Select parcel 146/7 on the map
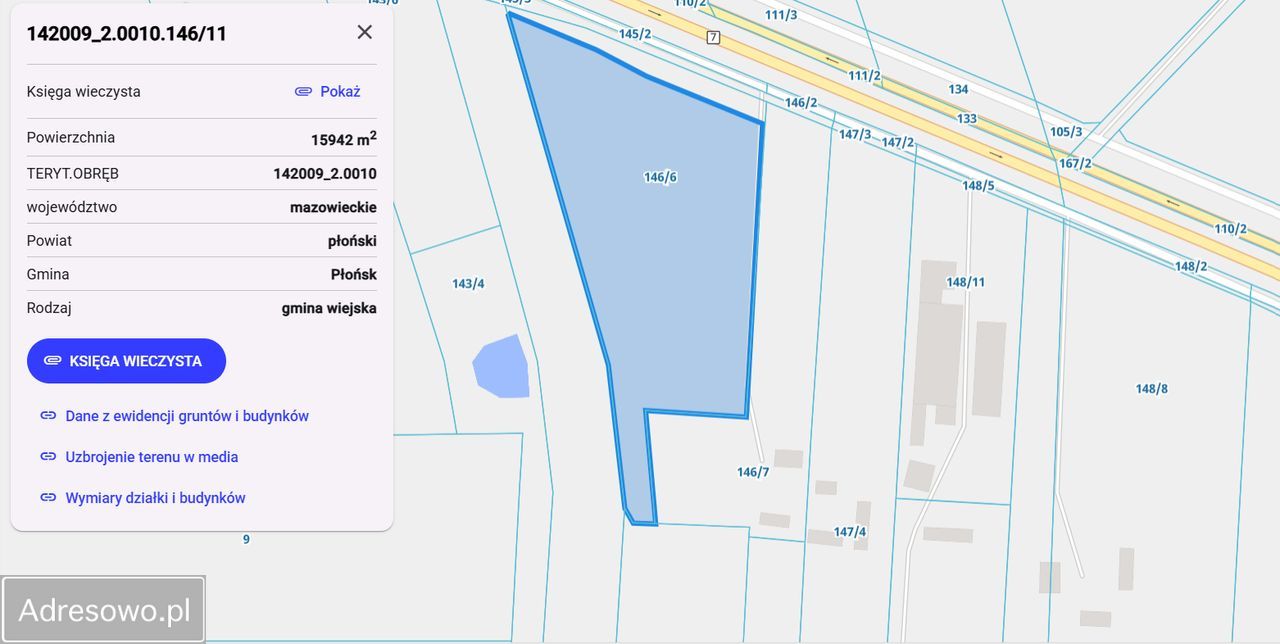1280x644 pixels. [x=752, y=472]
